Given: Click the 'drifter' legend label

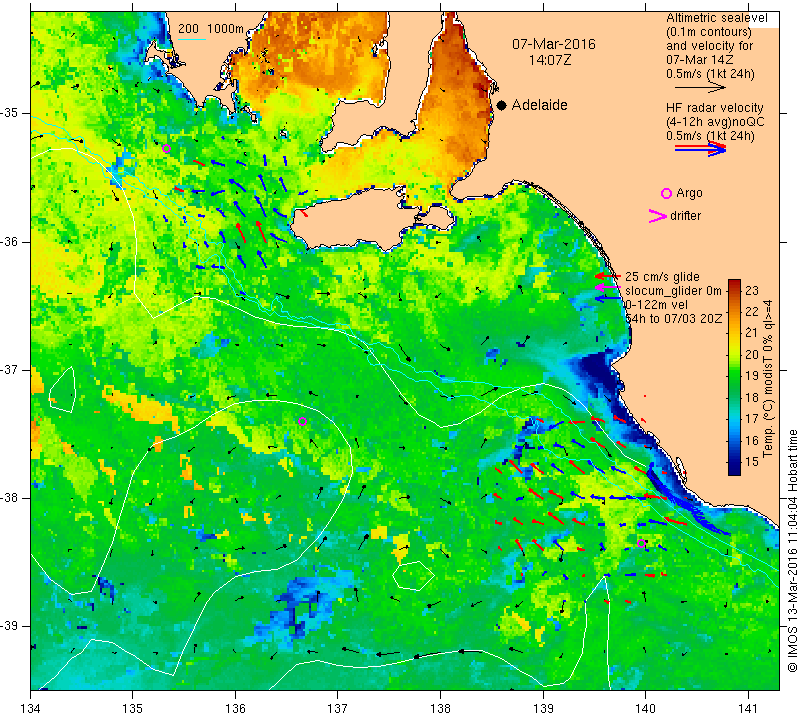Looking at the screenshot, I should click(685, 216).
